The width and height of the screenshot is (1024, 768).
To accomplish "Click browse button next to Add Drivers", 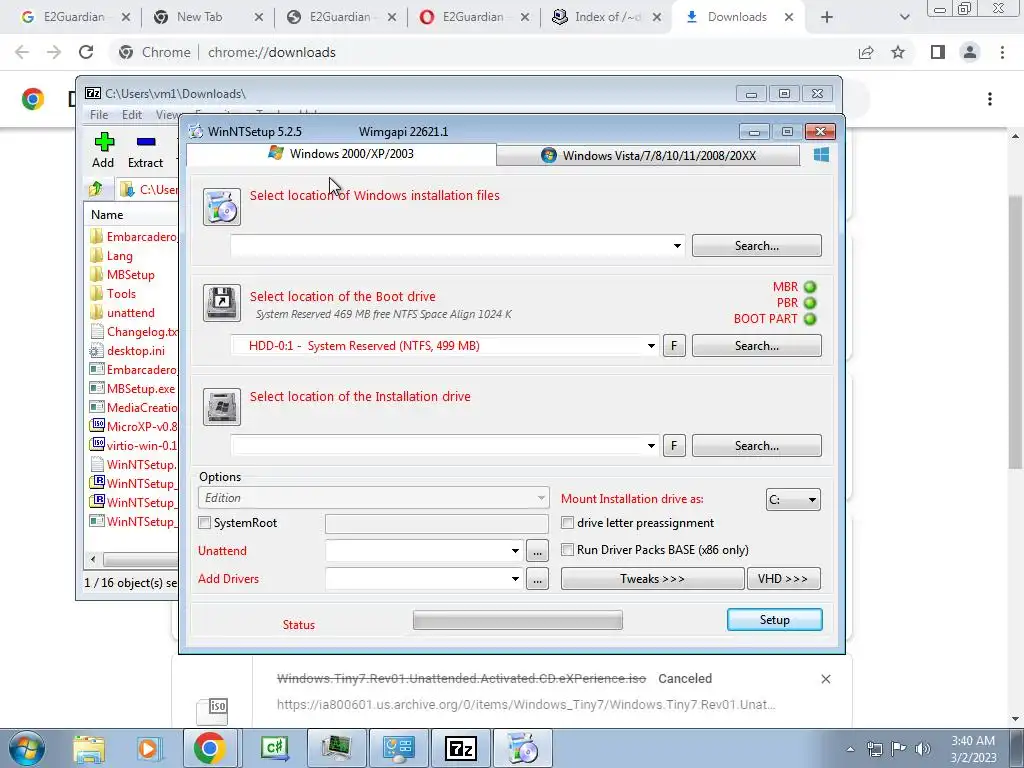I will pos(537,579).
